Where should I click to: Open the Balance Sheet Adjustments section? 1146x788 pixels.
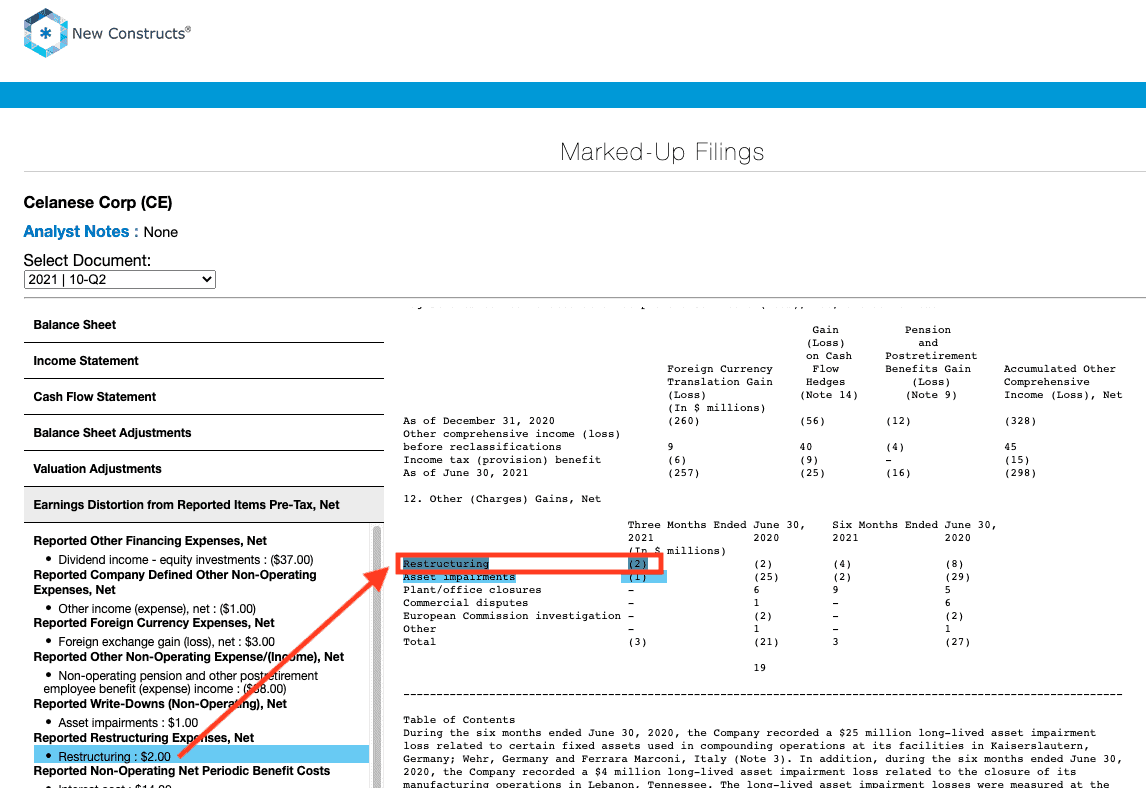204,433
